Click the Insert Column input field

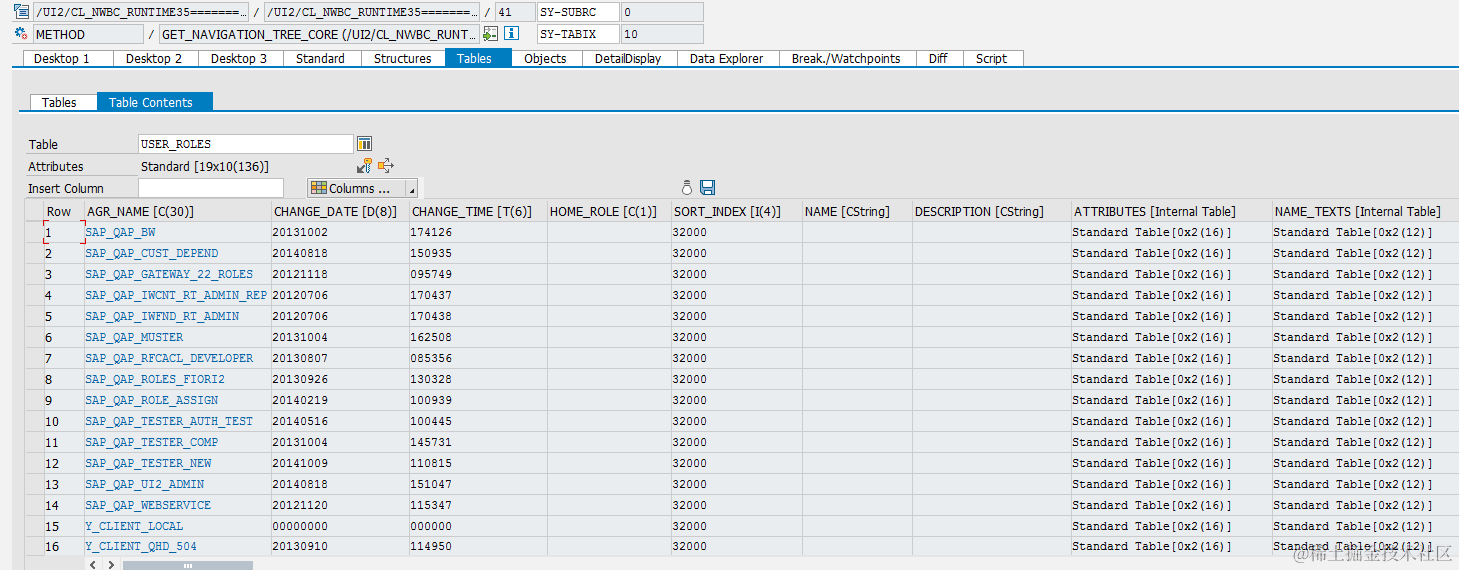pos(211,188)
